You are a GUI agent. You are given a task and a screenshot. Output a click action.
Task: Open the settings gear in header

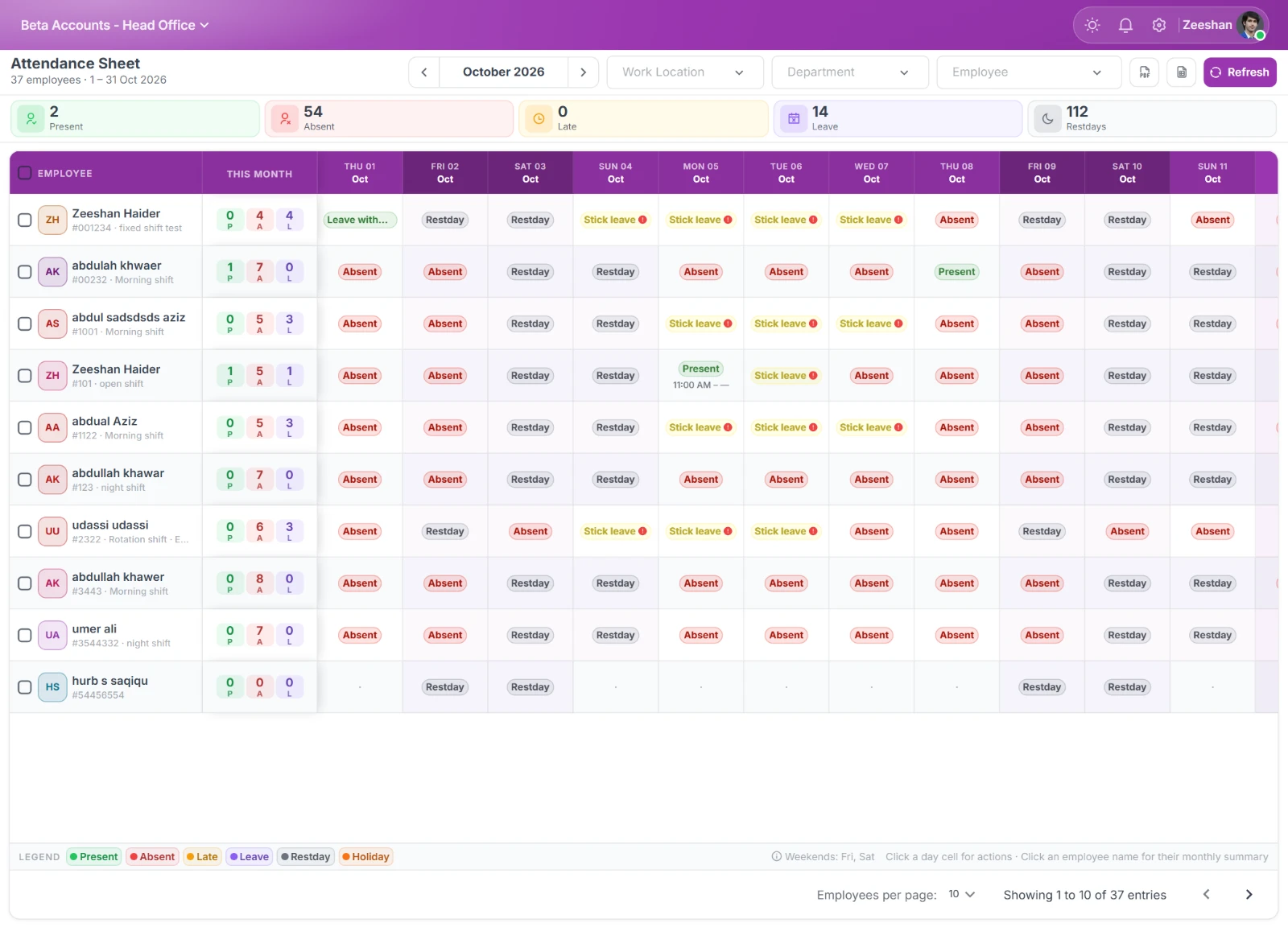coord(1159,25)
